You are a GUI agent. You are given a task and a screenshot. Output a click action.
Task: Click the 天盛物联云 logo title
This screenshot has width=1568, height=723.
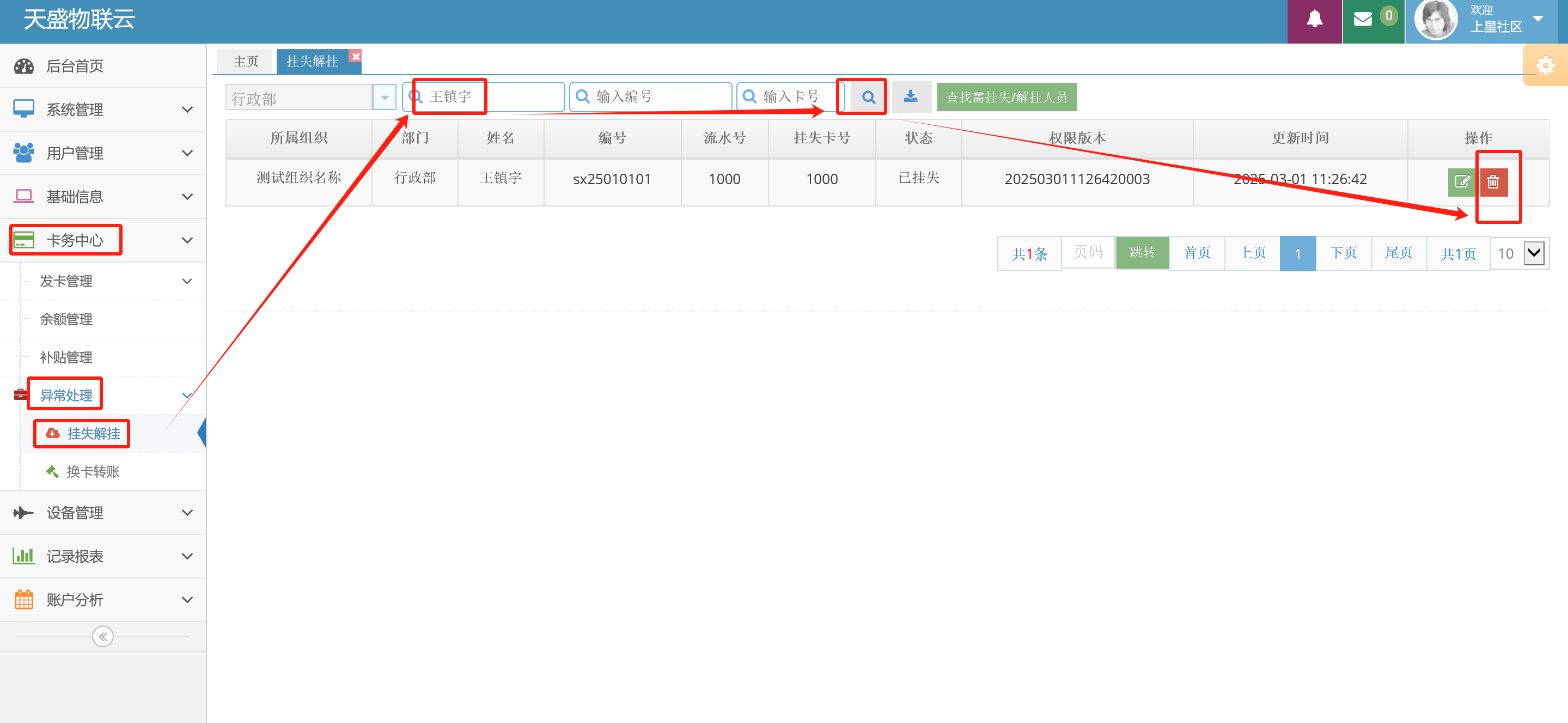click(79, 20)
